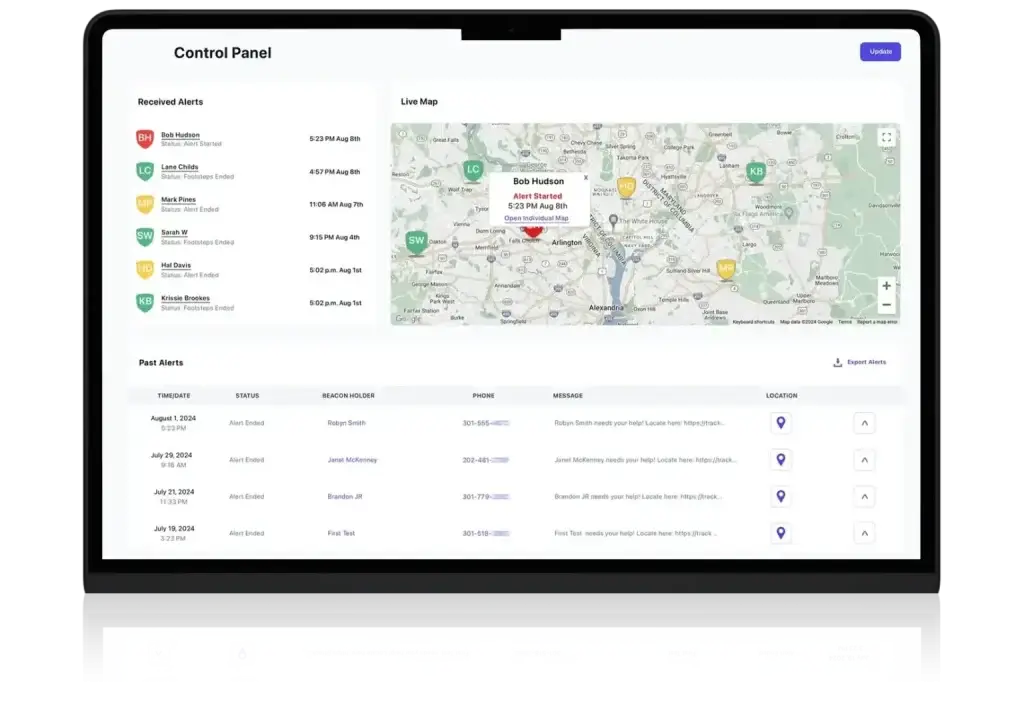Click the Update button
The height and width of the screenshot is (711, 1024).
(880, 52)
